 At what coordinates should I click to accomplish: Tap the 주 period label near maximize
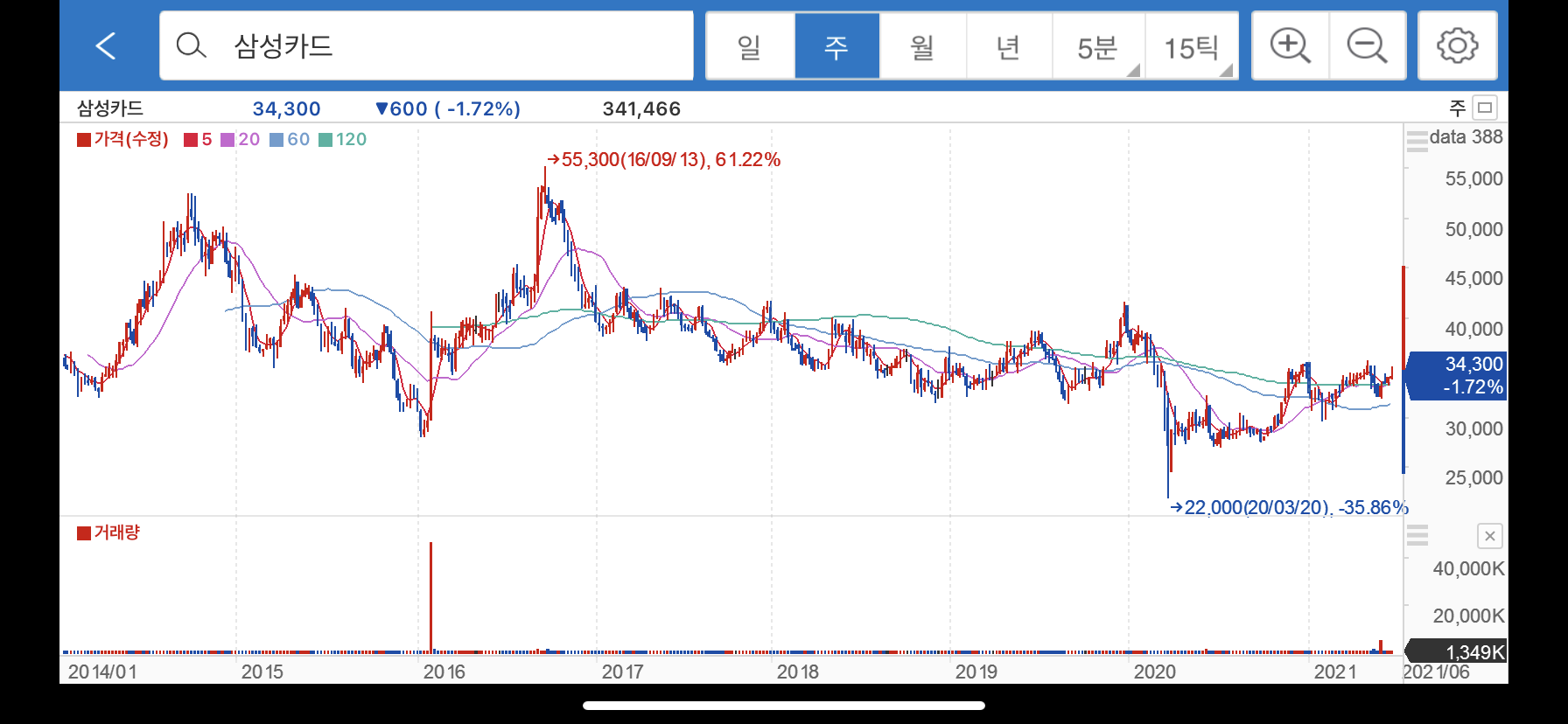1457,108
